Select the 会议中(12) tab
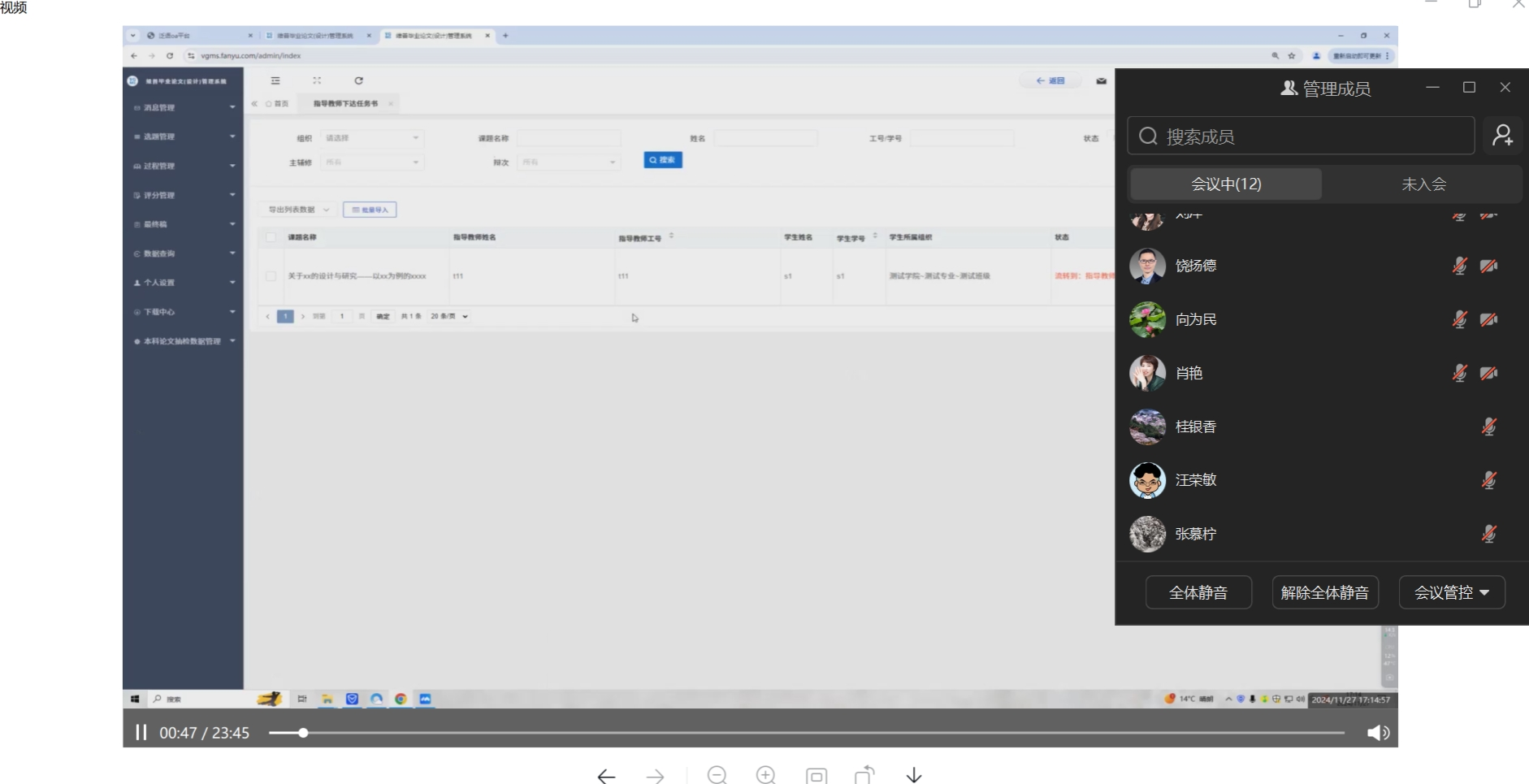 click(x=1225, y=184)
